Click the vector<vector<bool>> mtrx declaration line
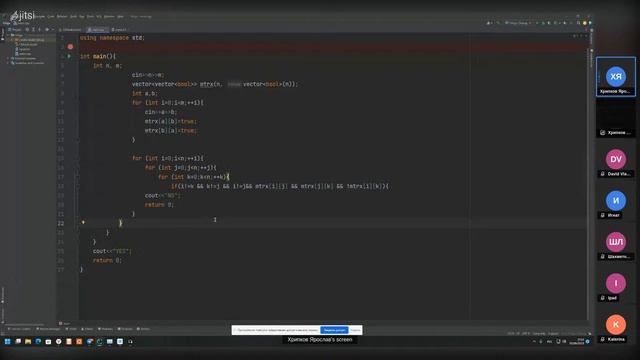 pyautogui.click(x=215, y=84)
